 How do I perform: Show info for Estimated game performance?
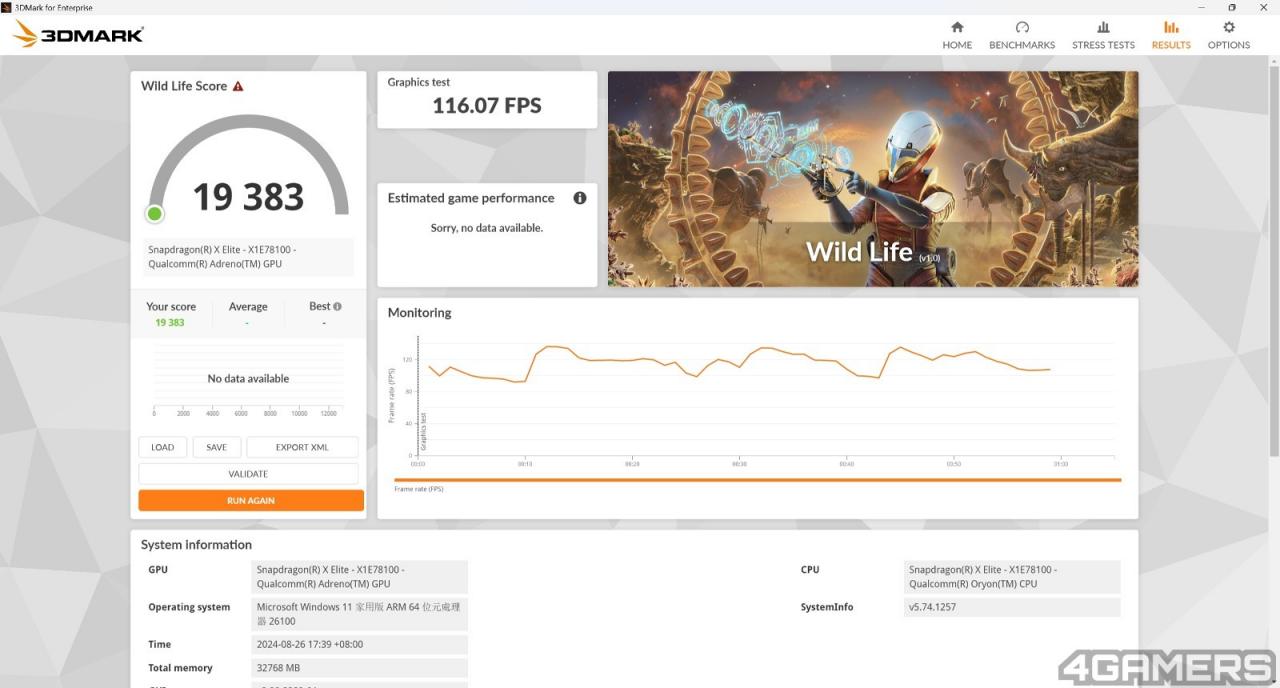click(x=580, y=198)
